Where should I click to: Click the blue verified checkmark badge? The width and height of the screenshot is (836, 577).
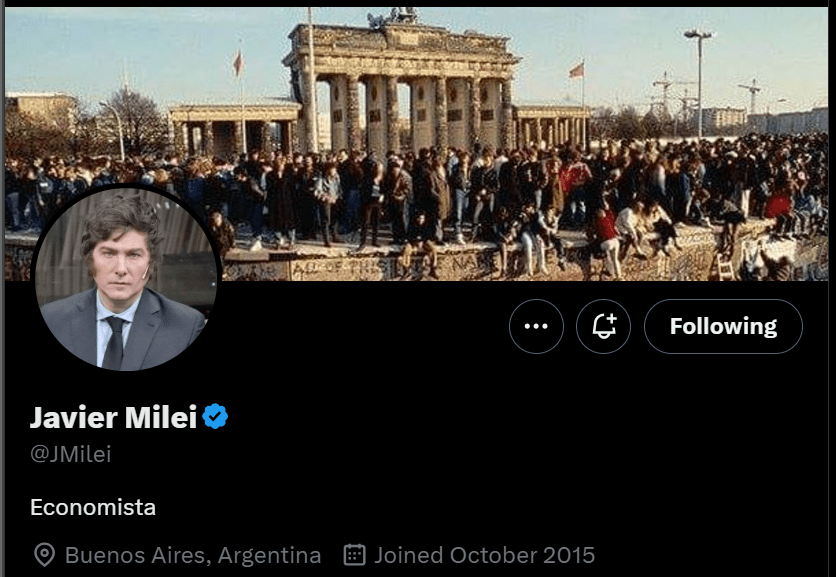[216, 417]
